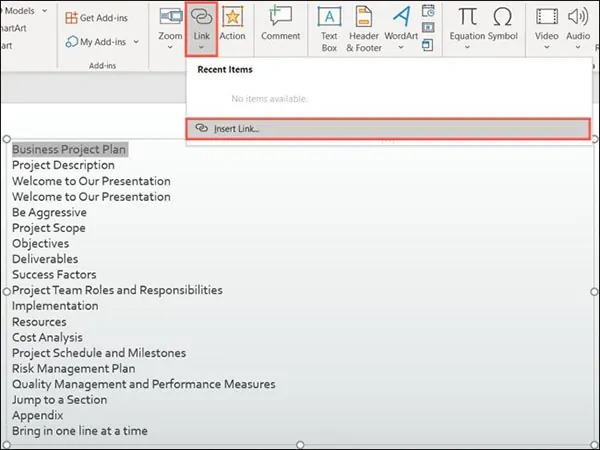
Task: Click Quality Management and Performance Measures
Action: (x=143, y=384)
